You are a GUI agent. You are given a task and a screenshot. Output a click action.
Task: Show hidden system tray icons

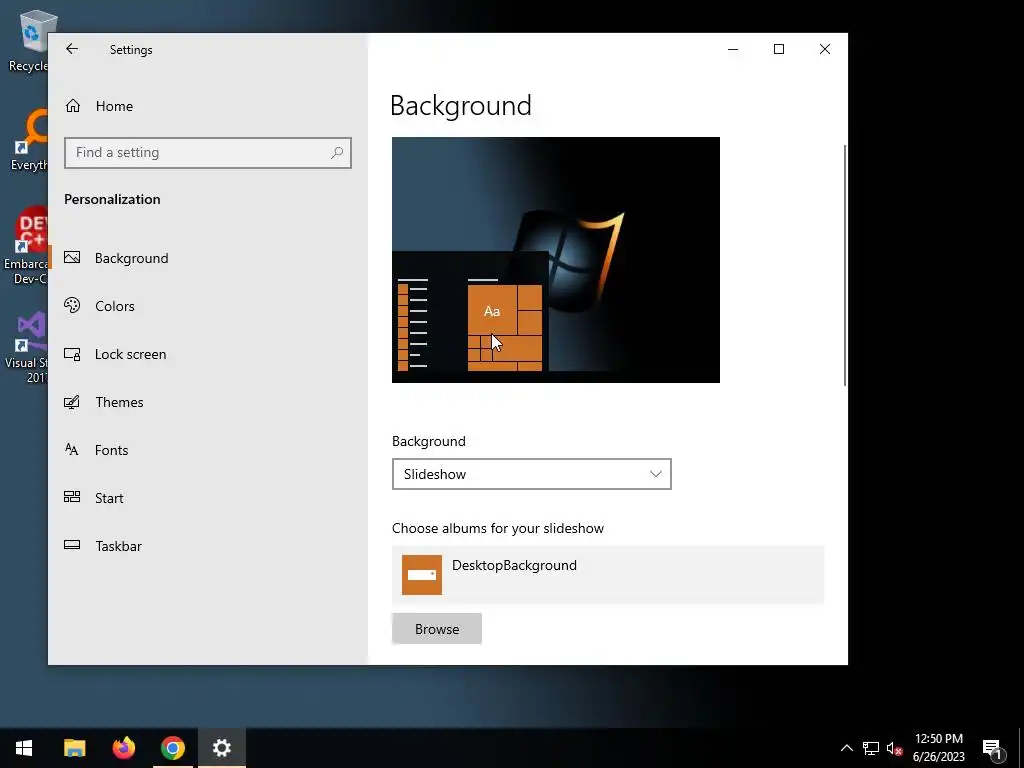(x=846, y=748)
